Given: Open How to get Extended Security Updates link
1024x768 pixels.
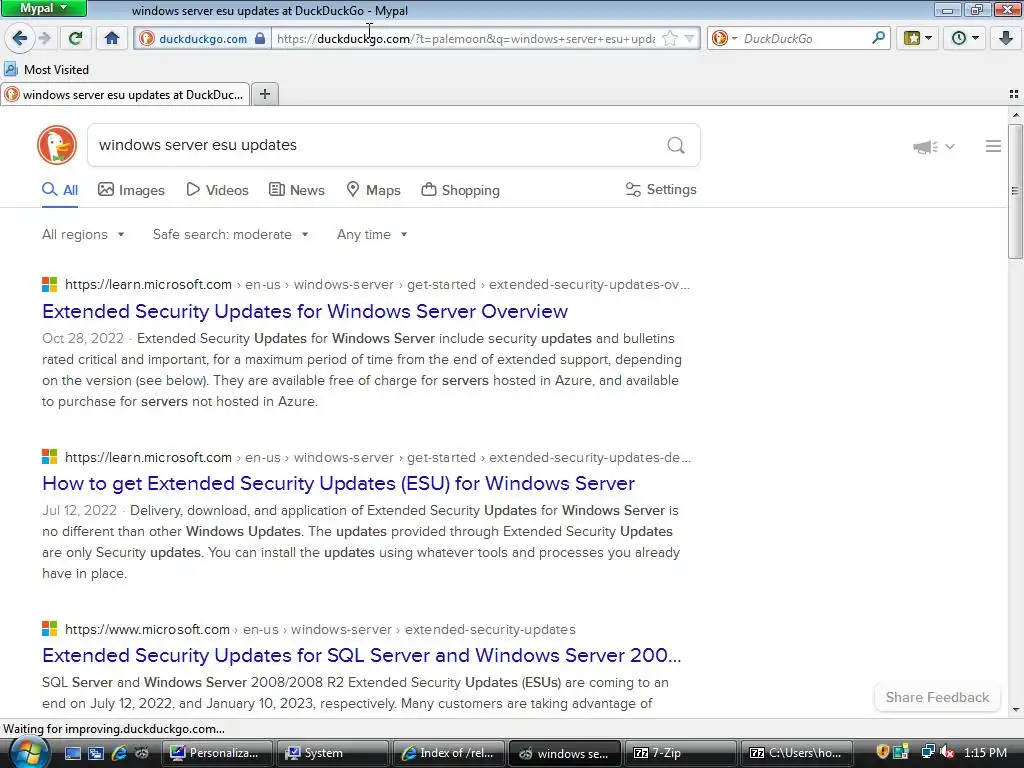Looking at the screenshot, I should [338, 483].
